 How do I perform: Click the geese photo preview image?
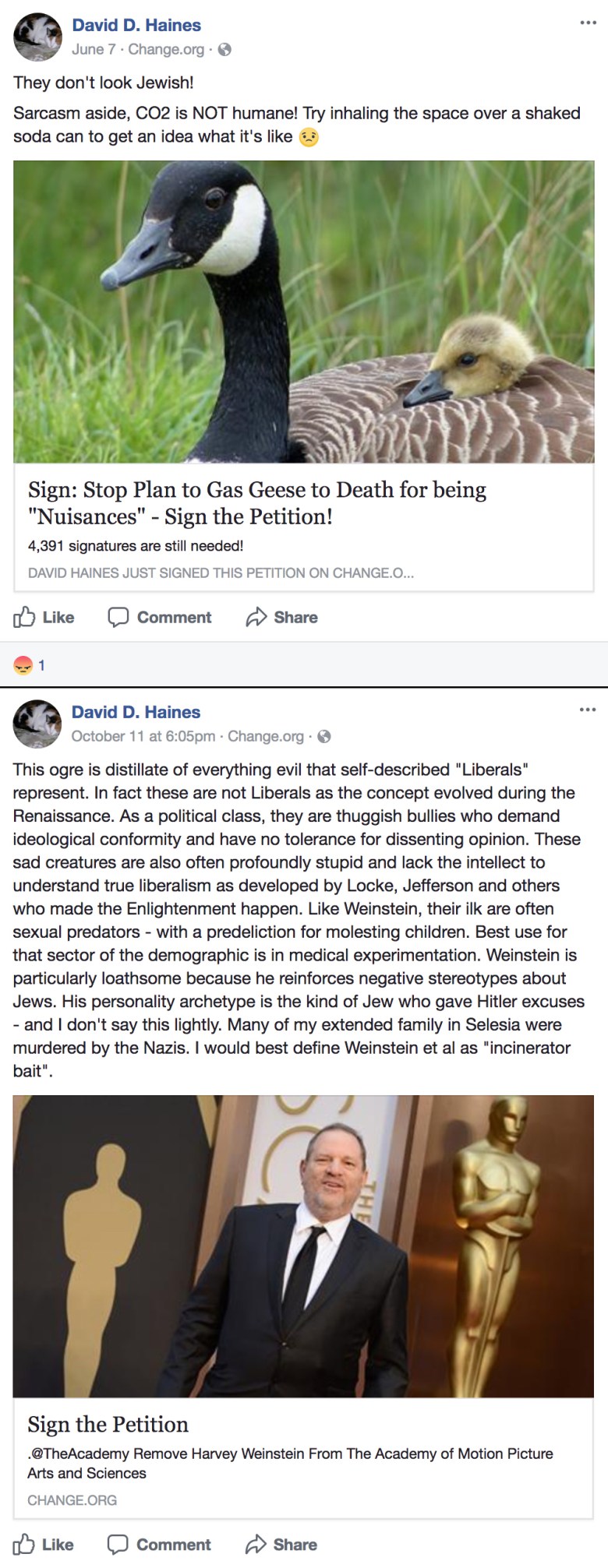(304, 312)
